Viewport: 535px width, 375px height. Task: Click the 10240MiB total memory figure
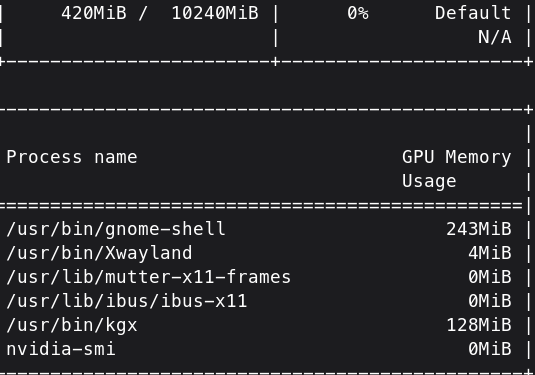coord(215,13)
